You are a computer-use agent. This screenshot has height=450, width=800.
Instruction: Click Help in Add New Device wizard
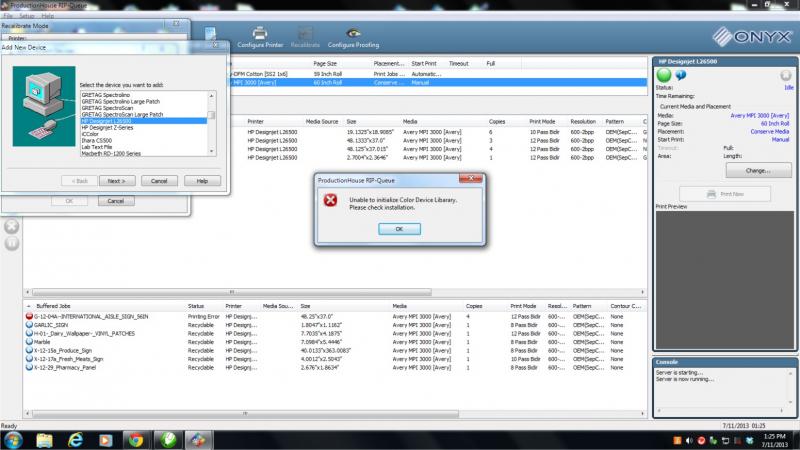click(202, 181)
